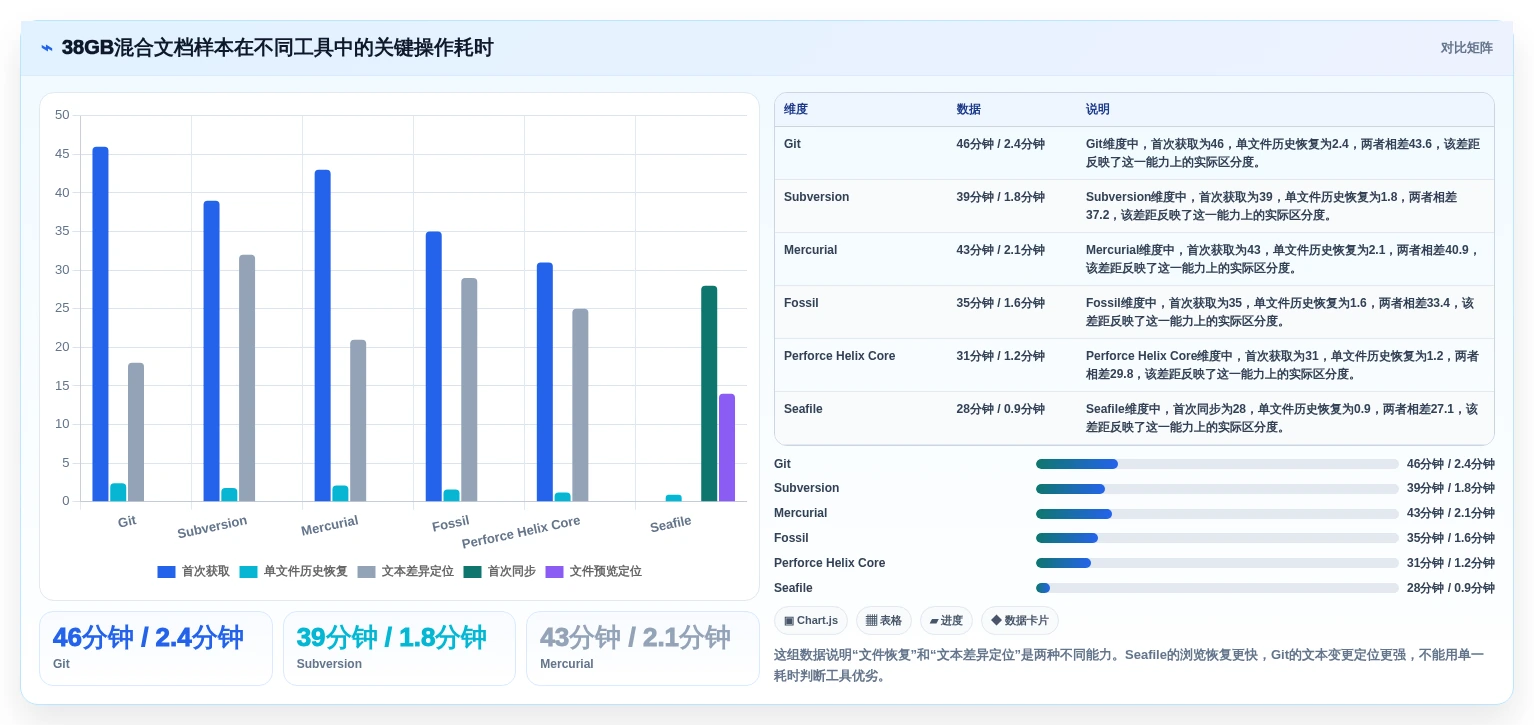Image resolution: width=1534 pixels, height=725 pixels.
Task: Toggle 单文件历史恢复 legend series
Action: pyautogui.click(x=294, y=571)
